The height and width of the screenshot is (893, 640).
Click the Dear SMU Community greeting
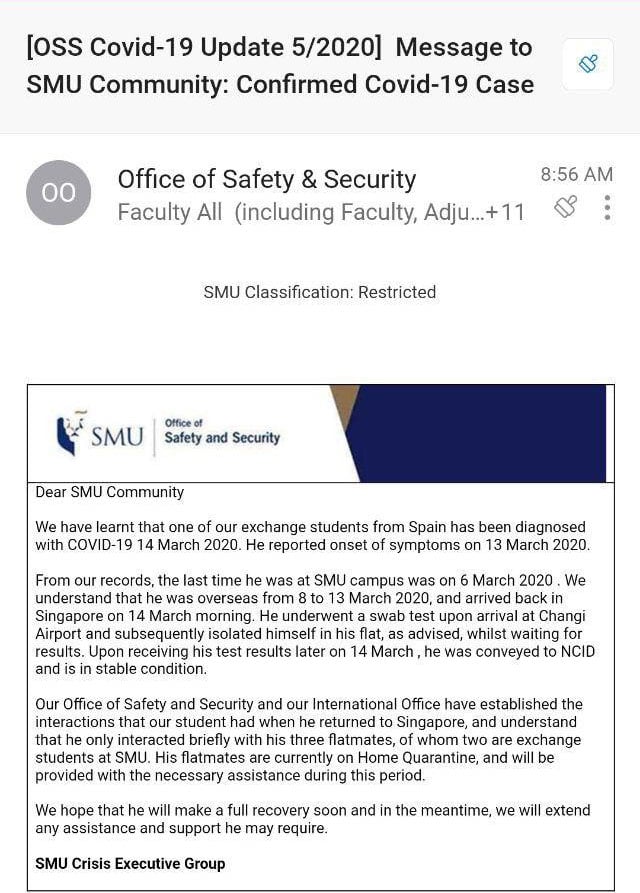pyautogui.click(x=110, y=492)
